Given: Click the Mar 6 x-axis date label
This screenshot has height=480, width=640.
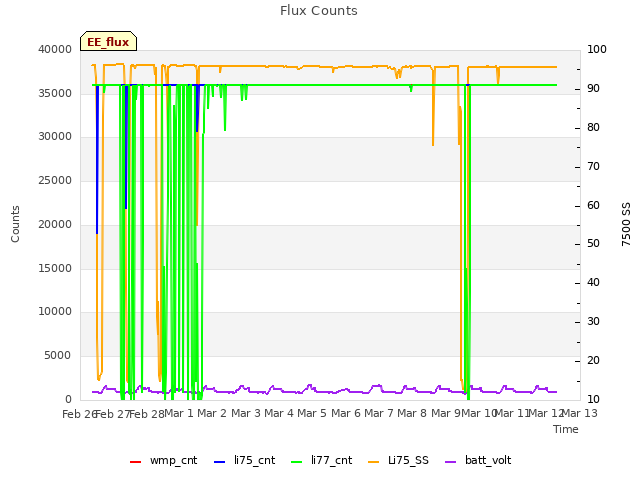Looking at the screenshot, I should click(x=346, y=413).
